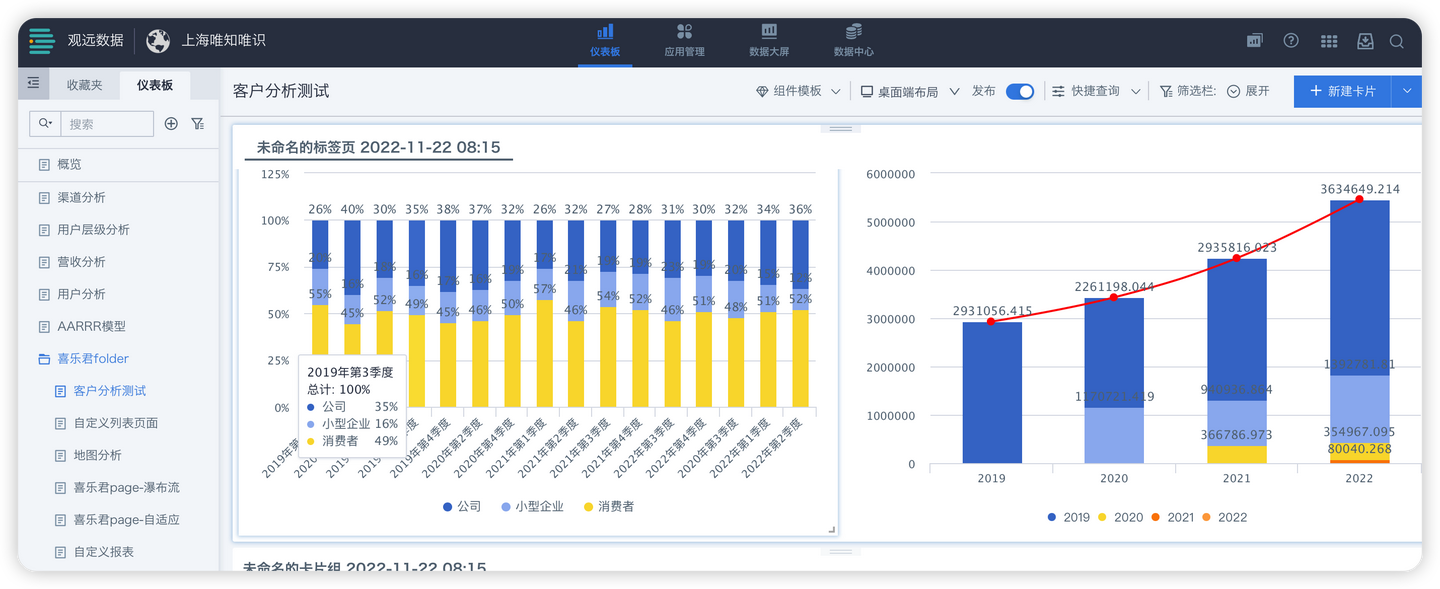1440x589 pixels.
Task: Click the 2019 bar in right chart
Action: (992, 392)
